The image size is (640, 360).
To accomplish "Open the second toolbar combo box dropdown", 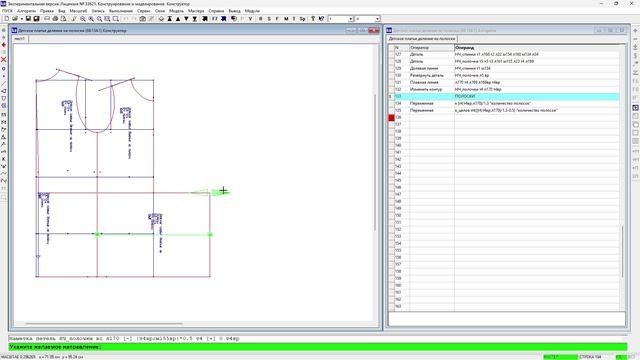I will pos(378,18).
